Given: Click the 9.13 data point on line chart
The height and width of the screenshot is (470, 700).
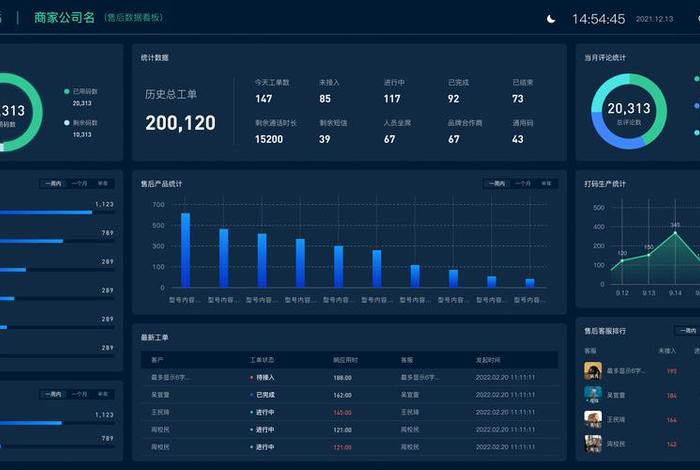Looking at the screenshot, I should point(648,255).
